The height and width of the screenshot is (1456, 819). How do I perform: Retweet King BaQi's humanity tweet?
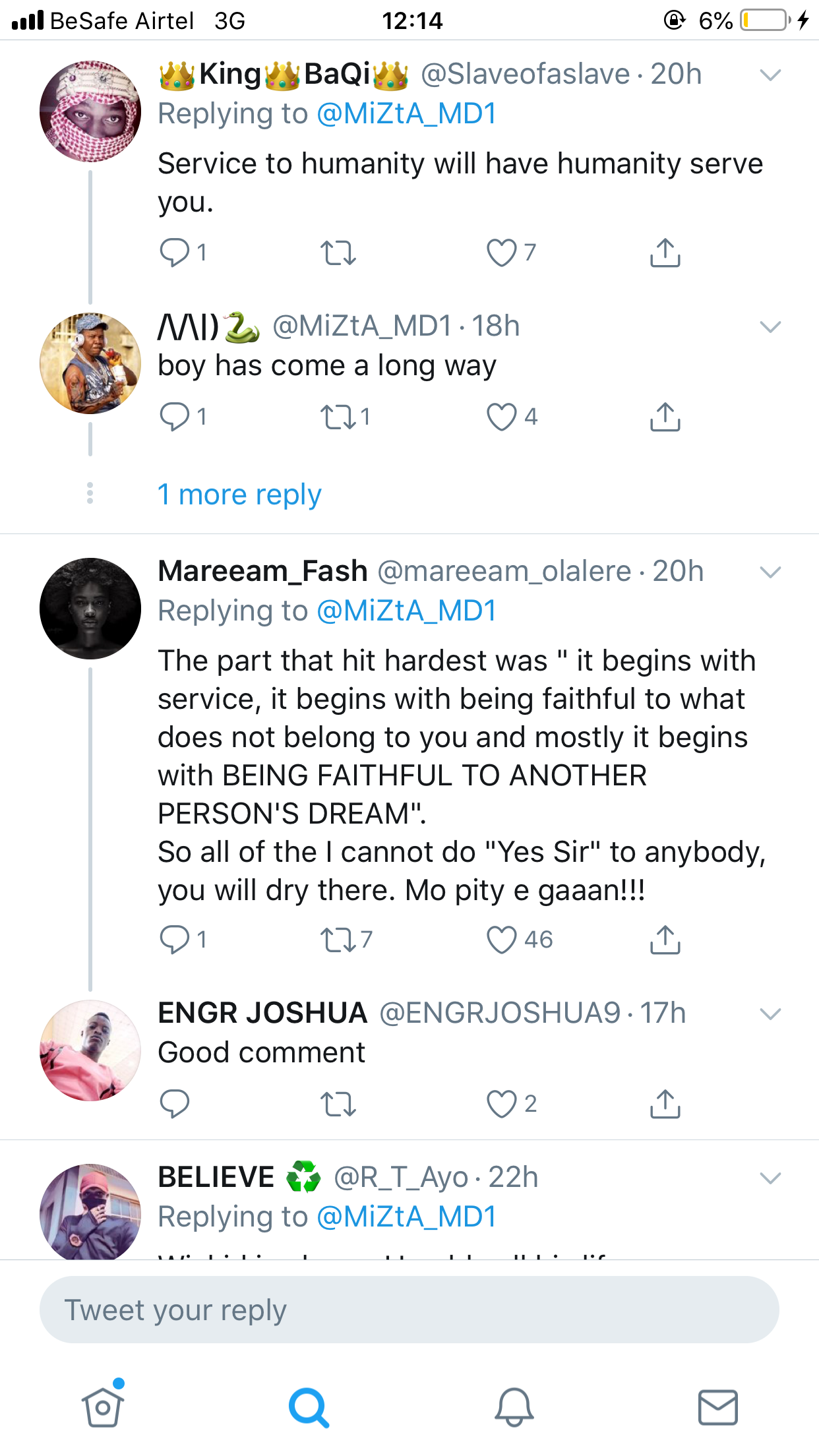pos(338,253)
